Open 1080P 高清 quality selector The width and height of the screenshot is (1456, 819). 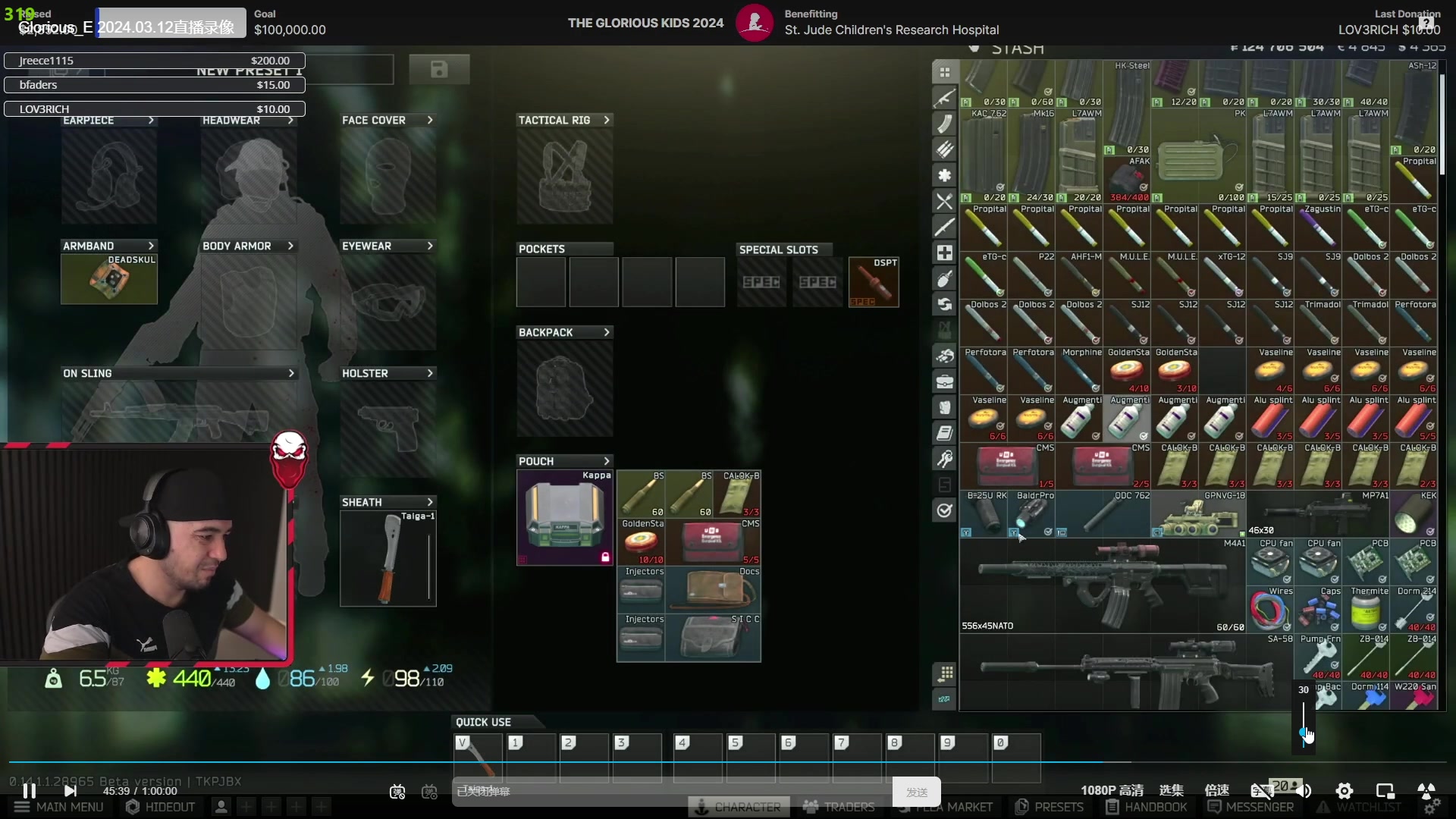point(1112,791)
